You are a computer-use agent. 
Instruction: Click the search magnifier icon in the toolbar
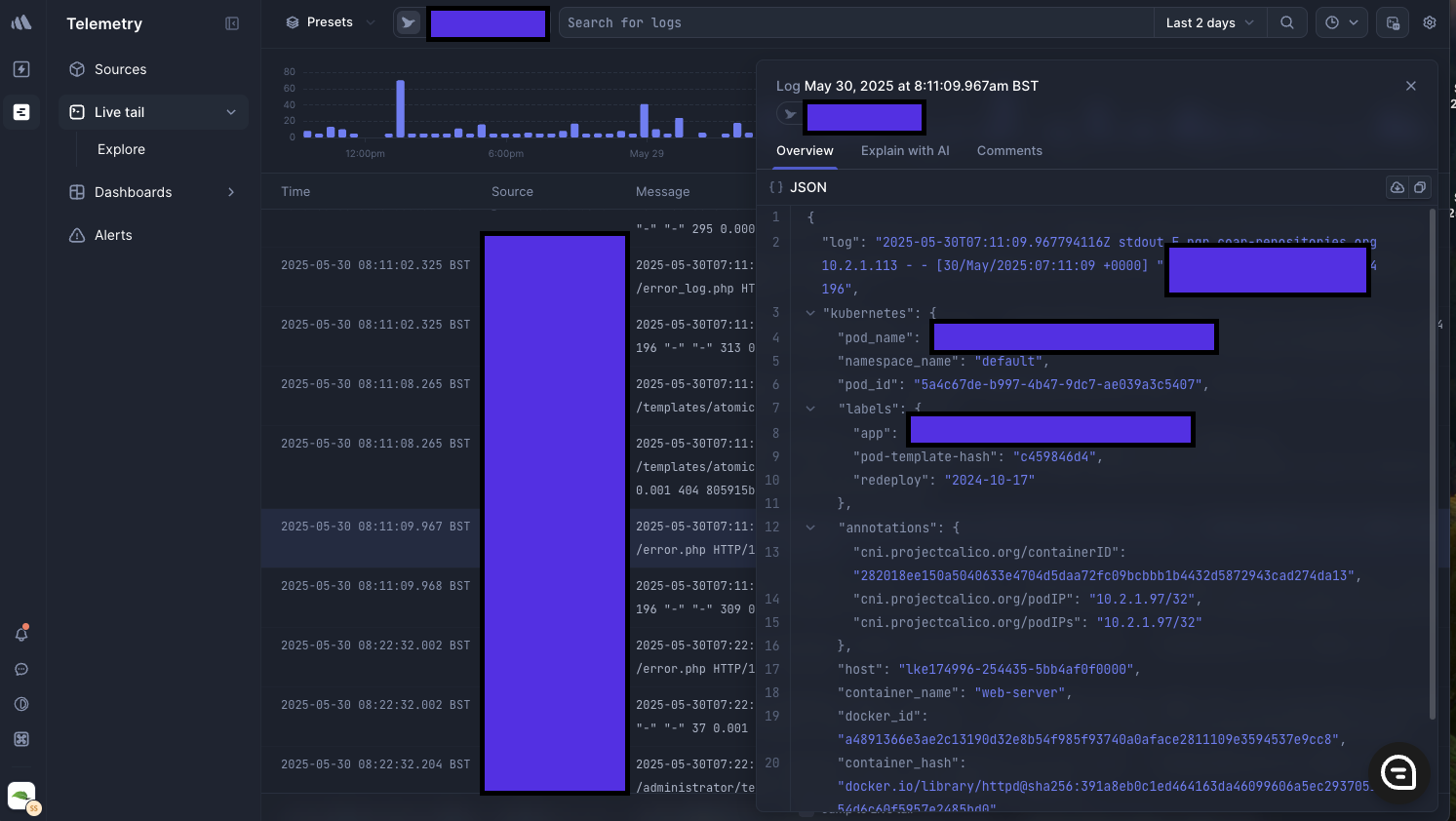tap(1287, 21)
